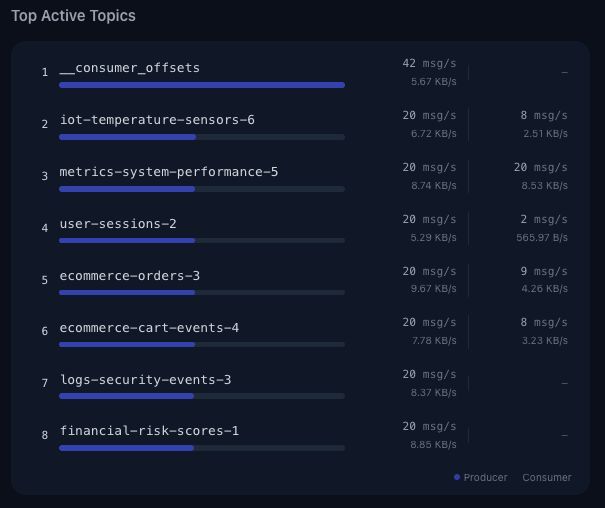
Task: Click the 3.23 KB/s consumer throughput
Action: (544, 341)
